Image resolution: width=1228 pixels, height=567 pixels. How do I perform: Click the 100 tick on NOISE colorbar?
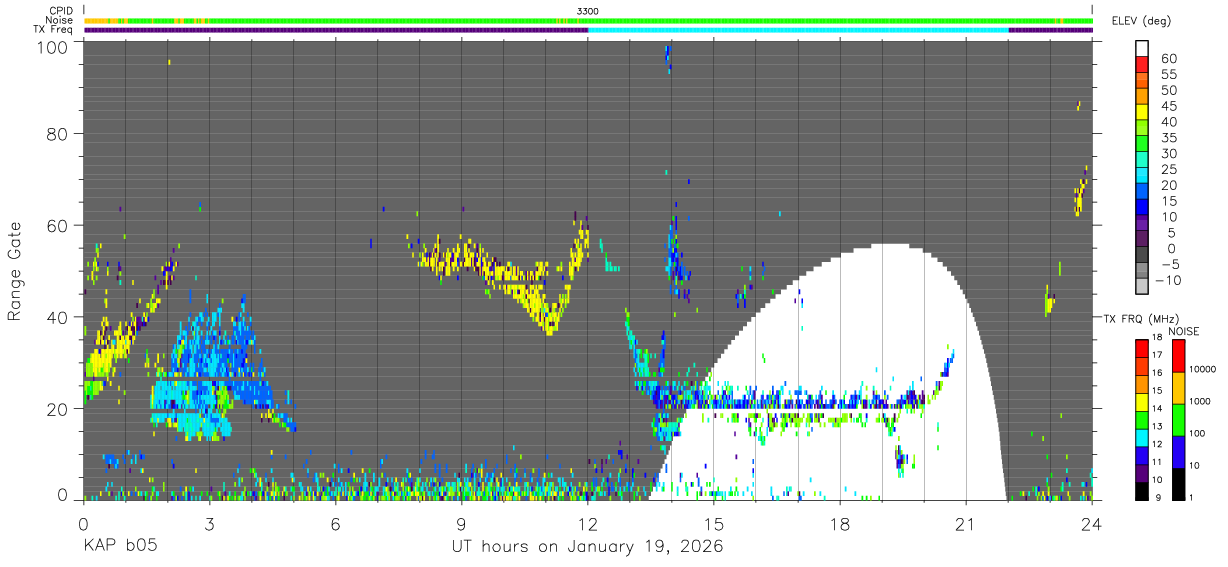(1198, 433)
